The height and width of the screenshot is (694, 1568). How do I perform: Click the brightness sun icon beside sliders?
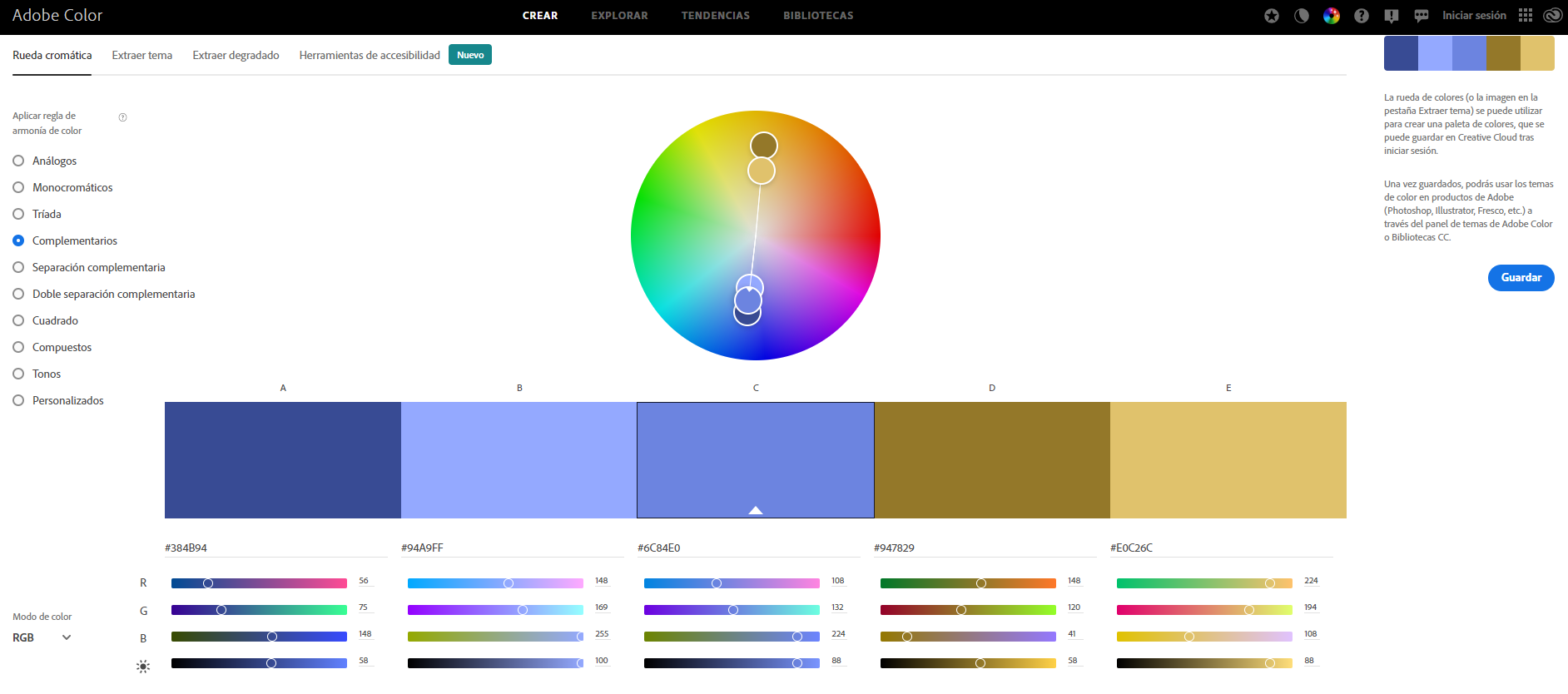click(x=143, y=666)
